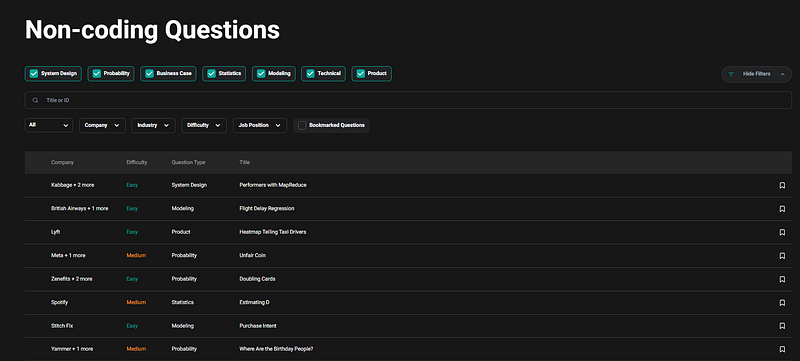Click the Stitch Fix company cell
The image size is (800, 361).
(x=62, y=326)
